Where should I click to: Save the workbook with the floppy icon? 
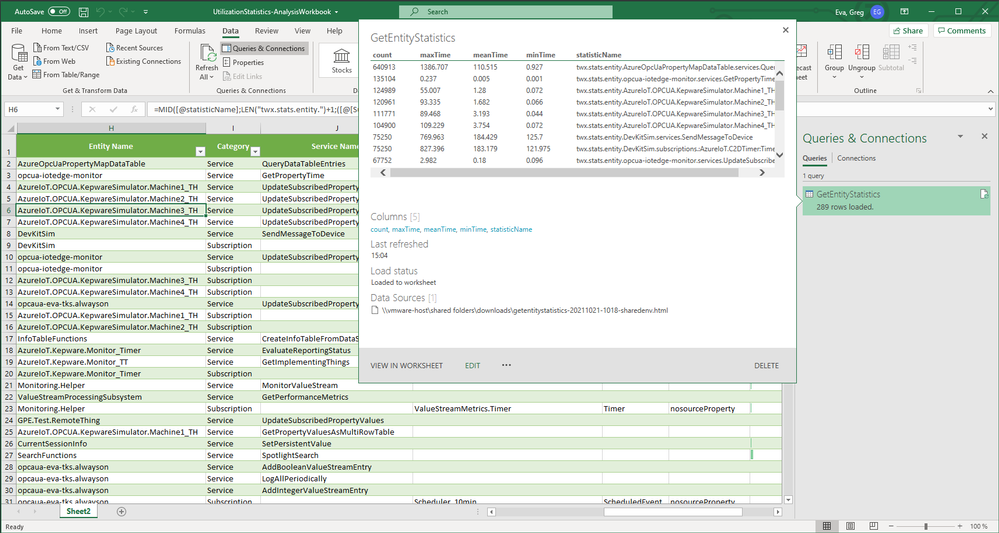[83, 11]
